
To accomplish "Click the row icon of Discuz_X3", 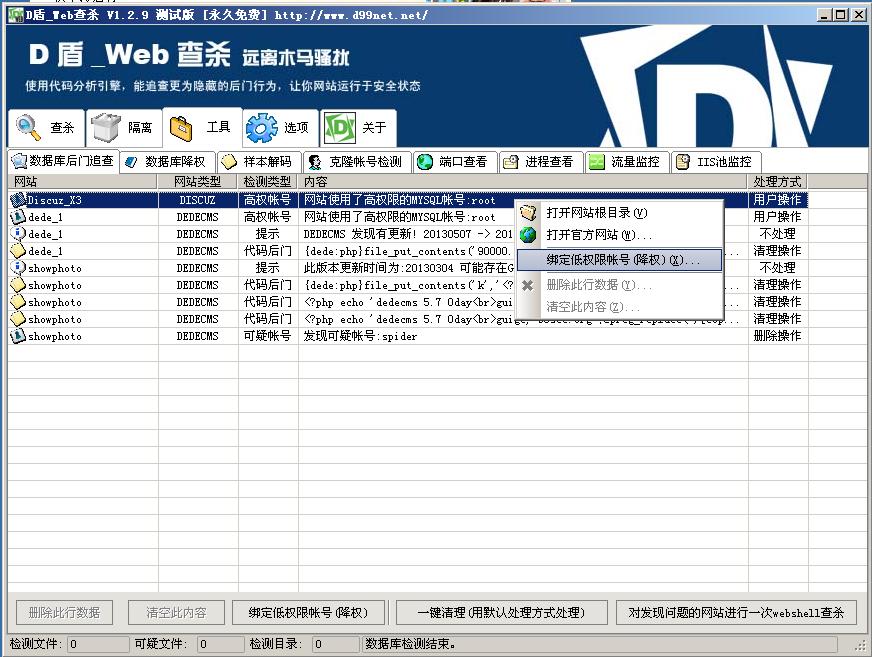I will [x=18, y=200].
